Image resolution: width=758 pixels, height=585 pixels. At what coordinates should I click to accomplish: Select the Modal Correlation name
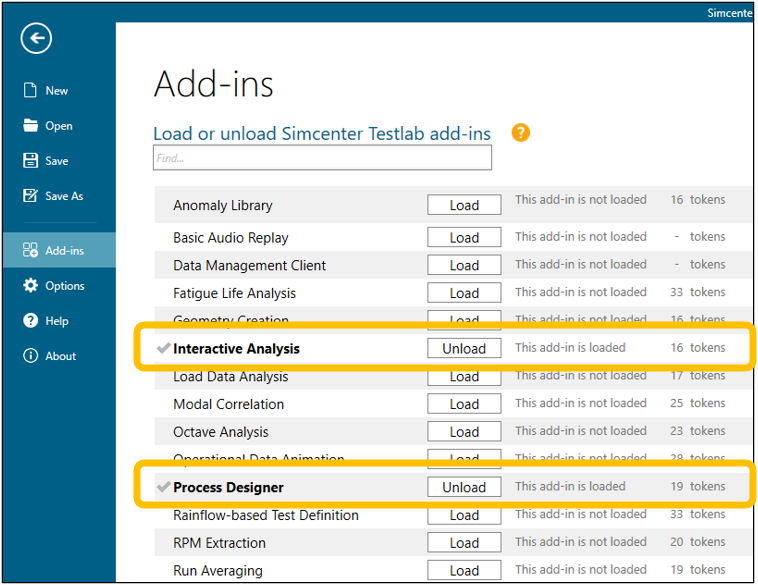coord(229,404)
